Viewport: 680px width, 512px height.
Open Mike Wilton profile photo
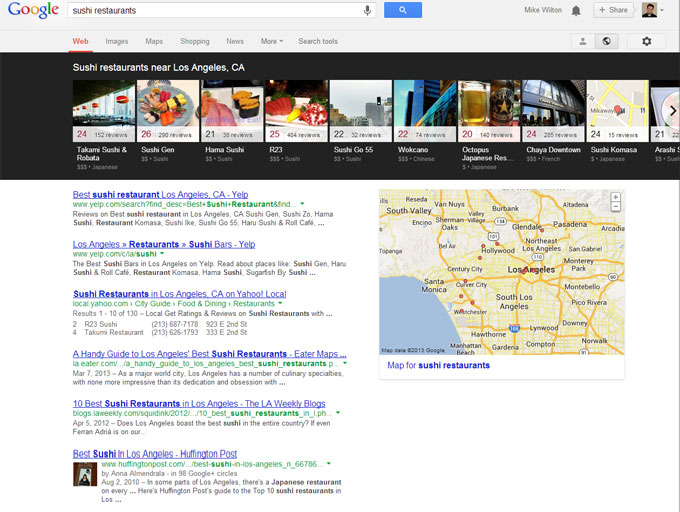(x=649, y=10)
